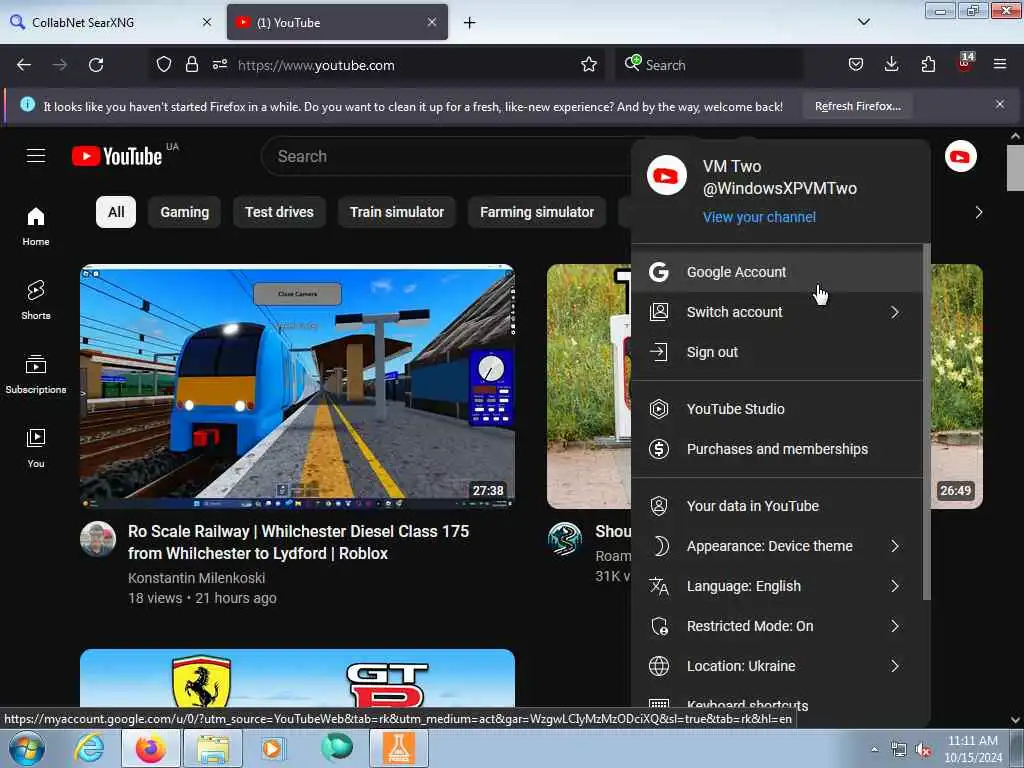1024x768 pixels.
Task: Click the volume icon in system tray
Action: click(x=923, y=750)
